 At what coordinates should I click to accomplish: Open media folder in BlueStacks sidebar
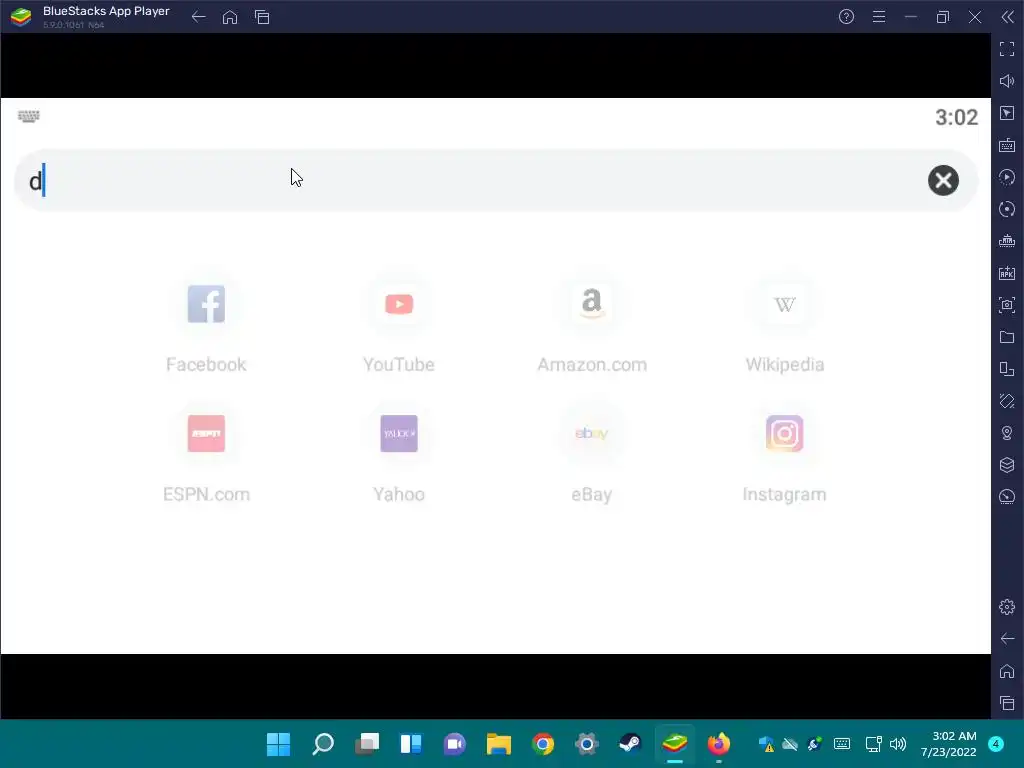click(1007, 337)
